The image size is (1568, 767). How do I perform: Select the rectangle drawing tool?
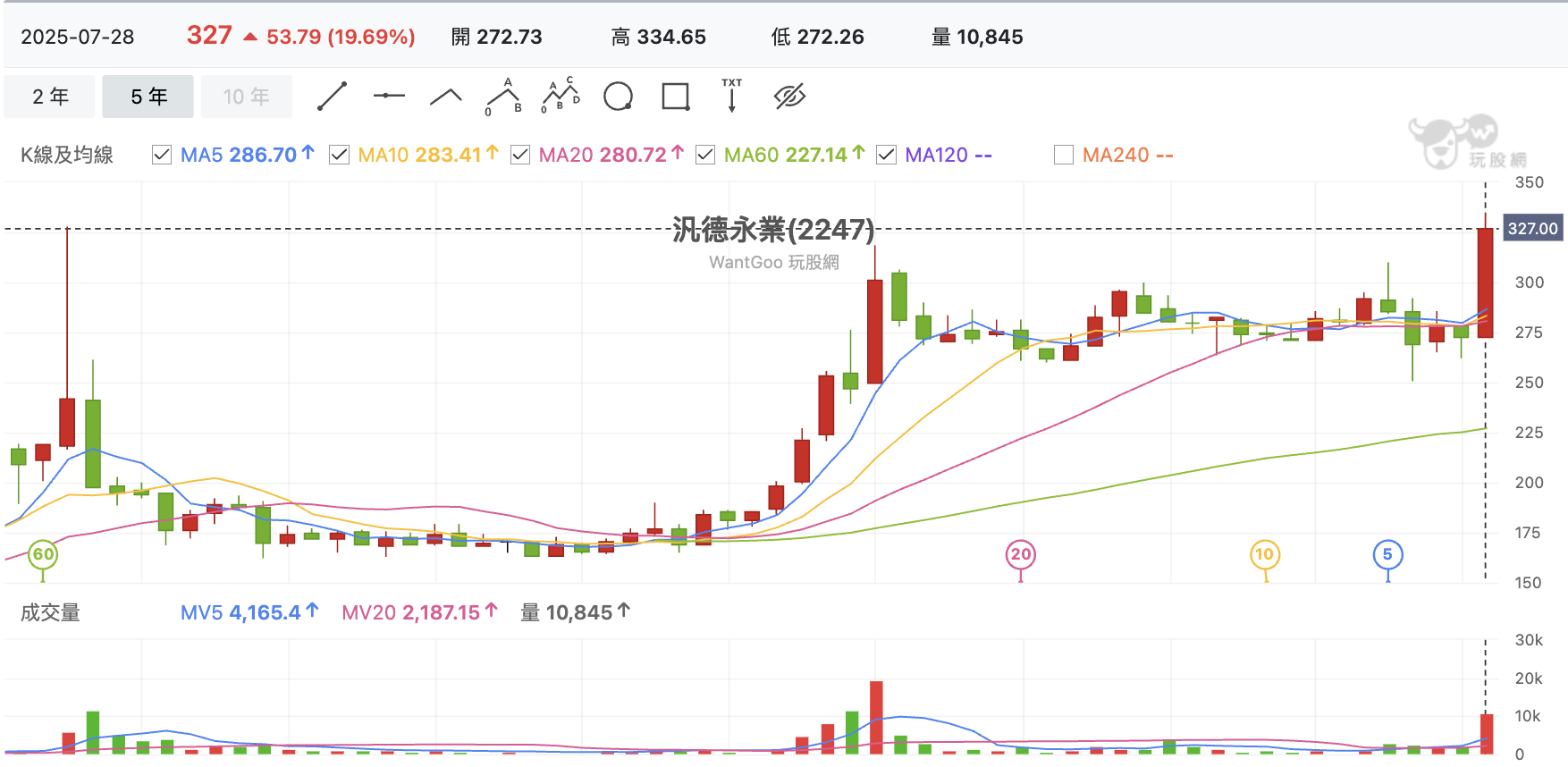tap(675, 97)
